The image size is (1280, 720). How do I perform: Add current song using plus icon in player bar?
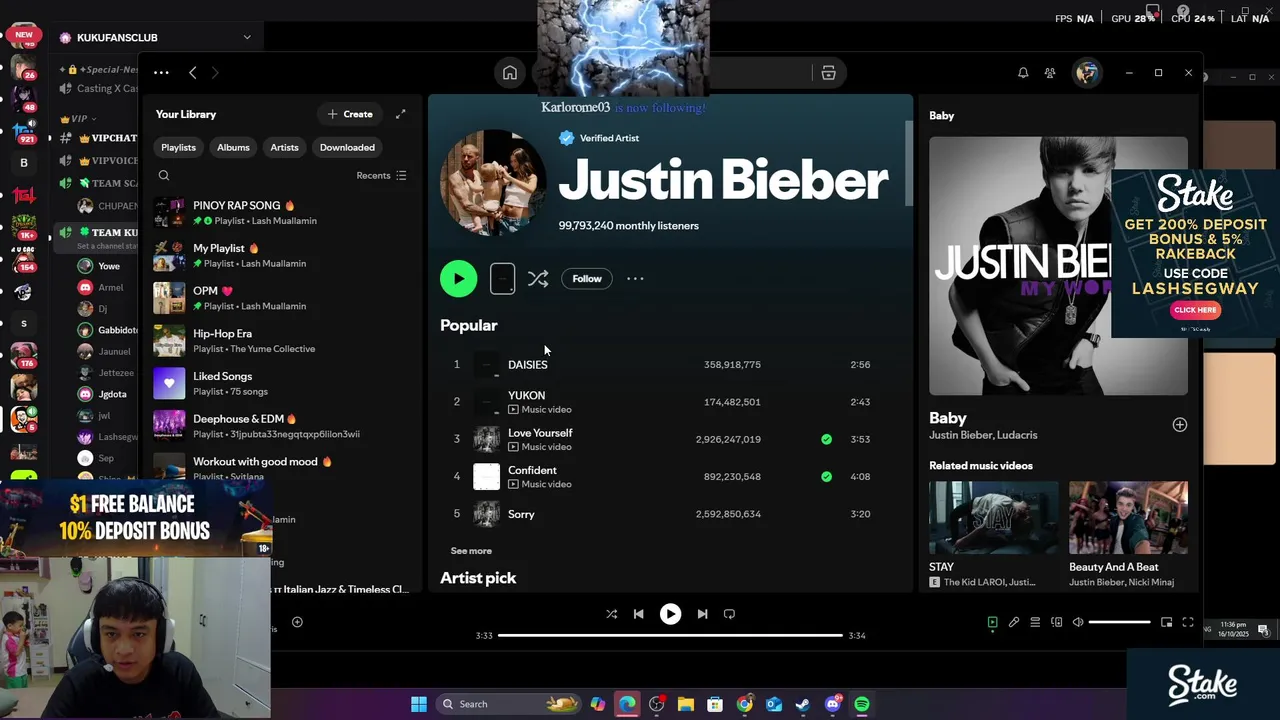(297, 622)
